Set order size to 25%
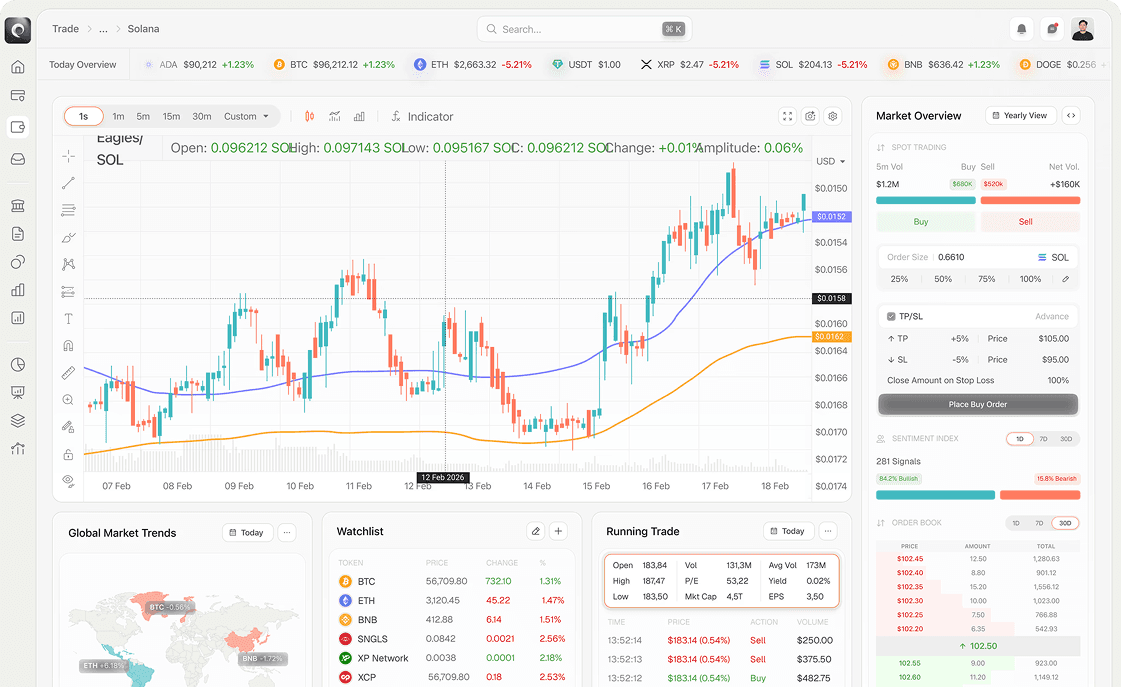Screen dimensions: 1121x687 899,280
